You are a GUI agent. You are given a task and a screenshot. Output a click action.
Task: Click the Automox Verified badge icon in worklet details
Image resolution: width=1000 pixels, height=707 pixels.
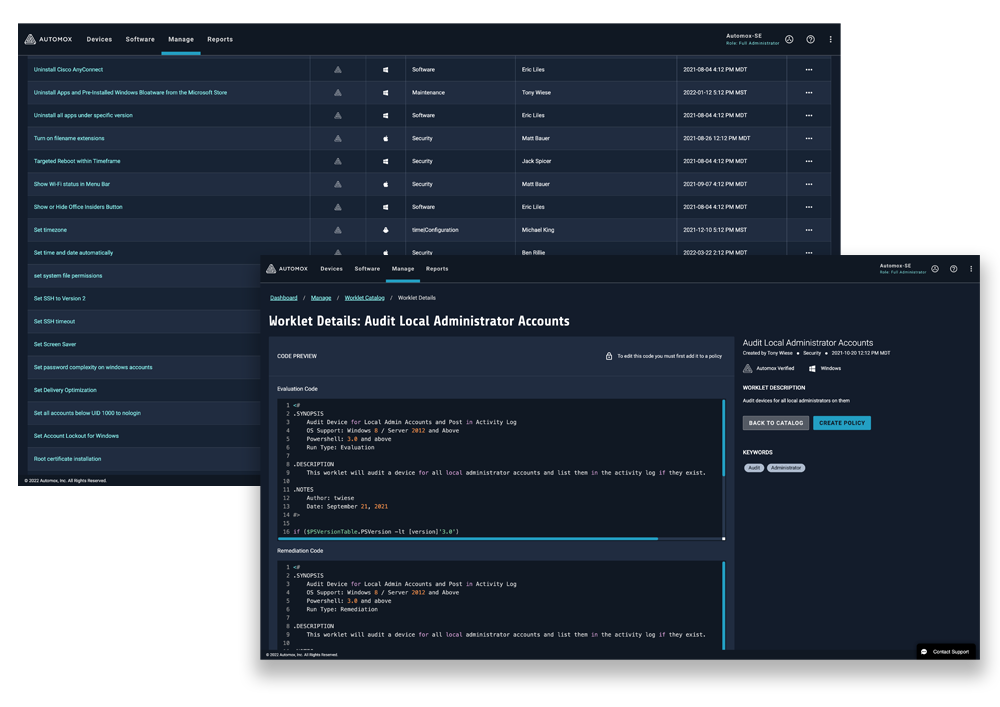click(x=747, y=368)
